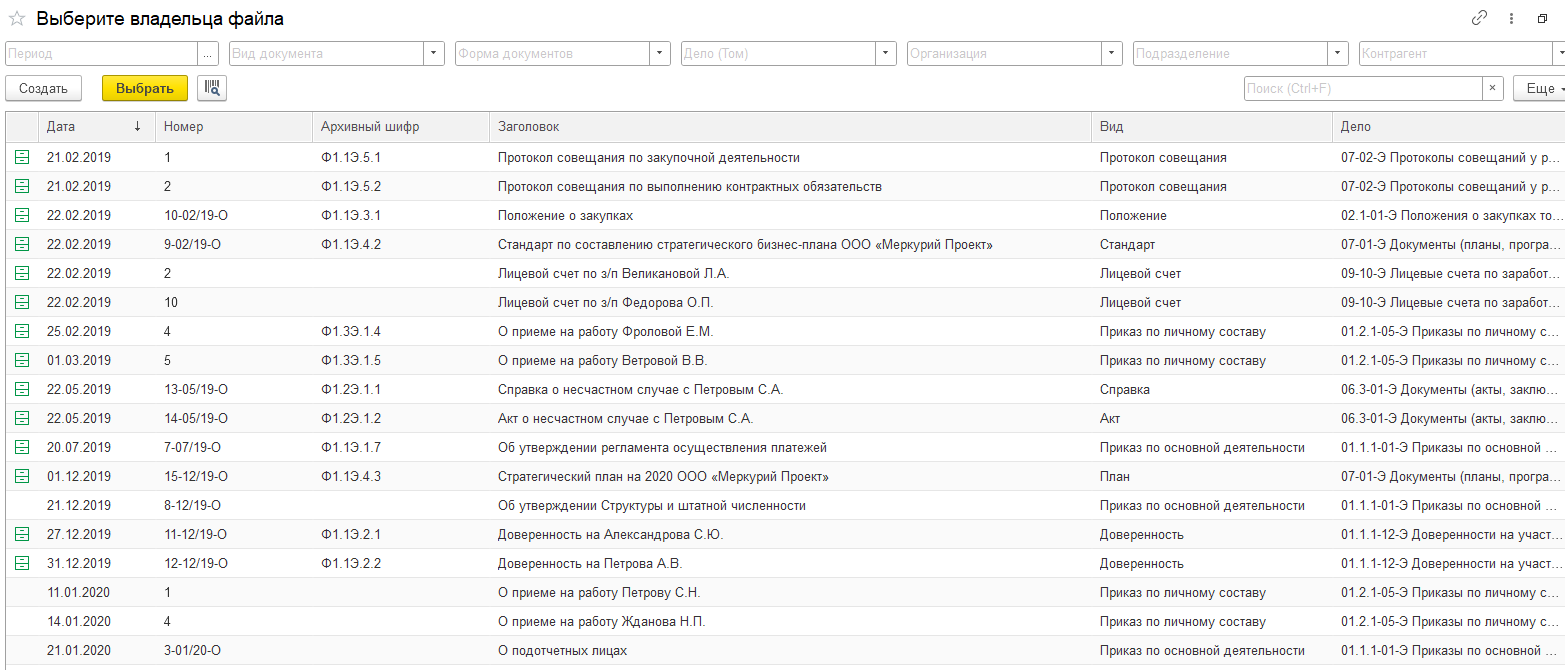The width and height of the screenshot is (1565, 670).
Task: Expand the 'Вид документа' dropdown
Action: [434, 54]
